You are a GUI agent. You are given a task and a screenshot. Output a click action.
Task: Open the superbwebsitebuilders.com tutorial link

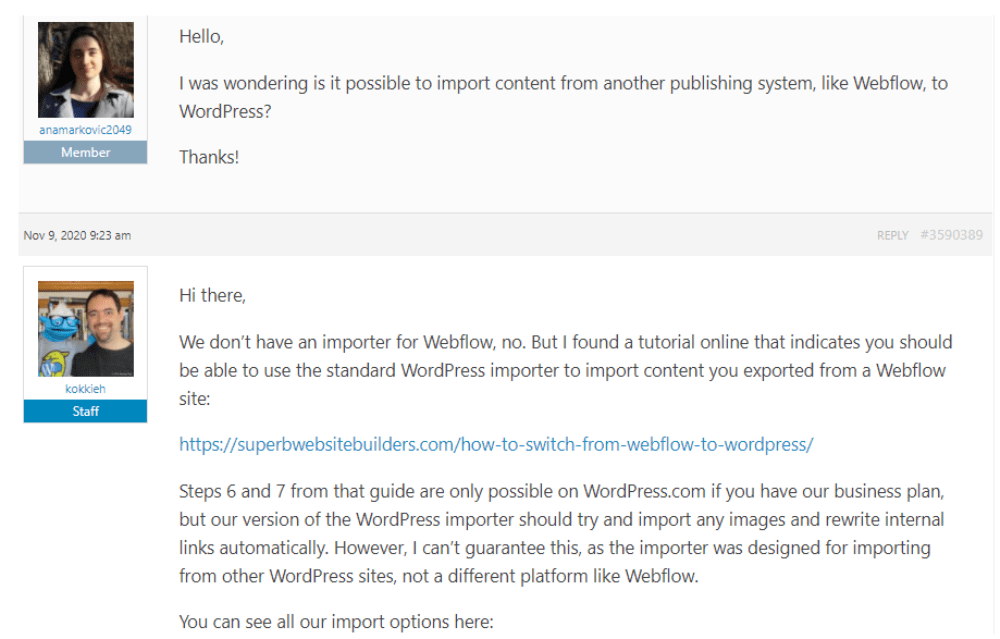(496, 444)
